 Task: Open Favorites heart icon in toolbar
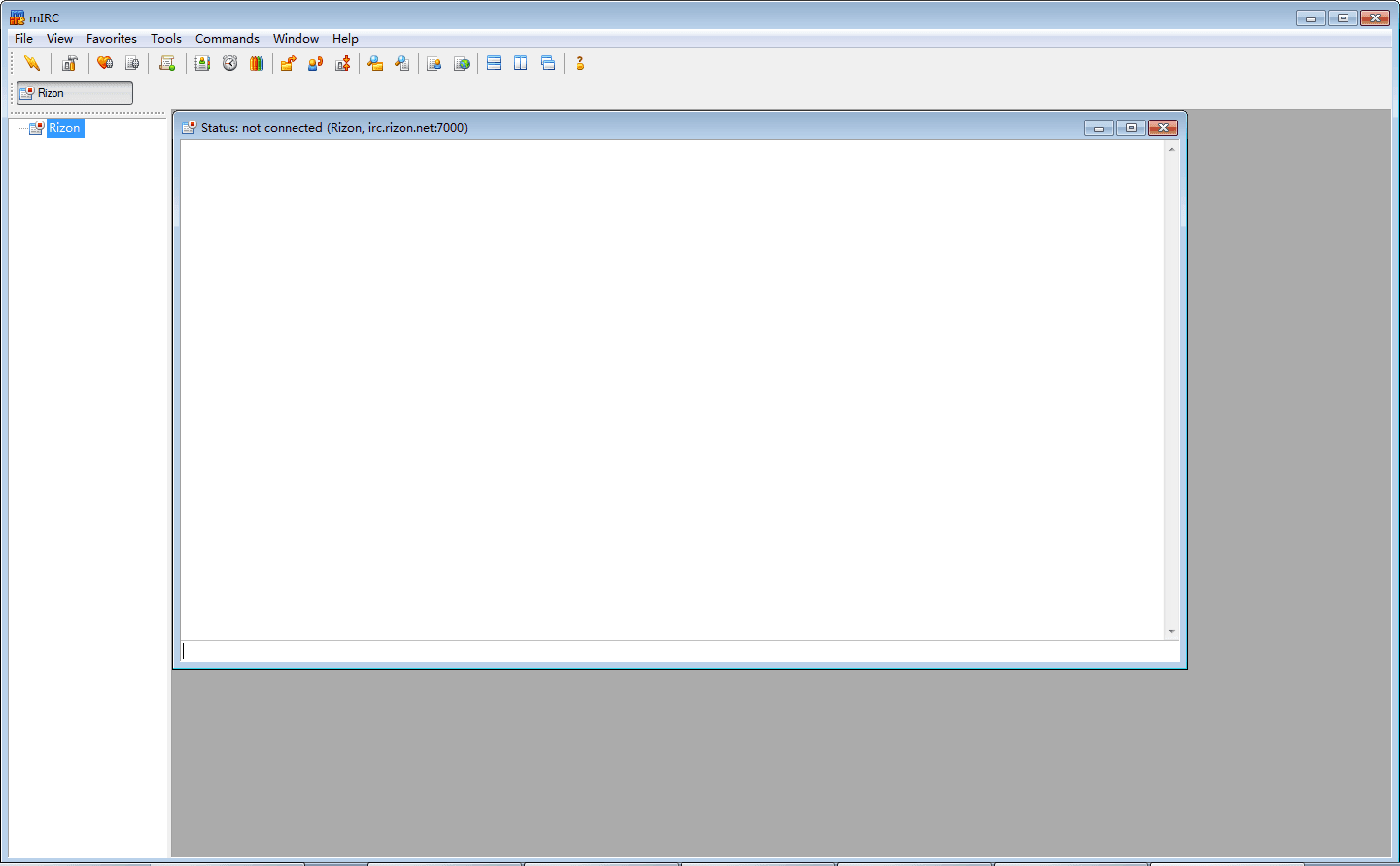coord(105,63)
